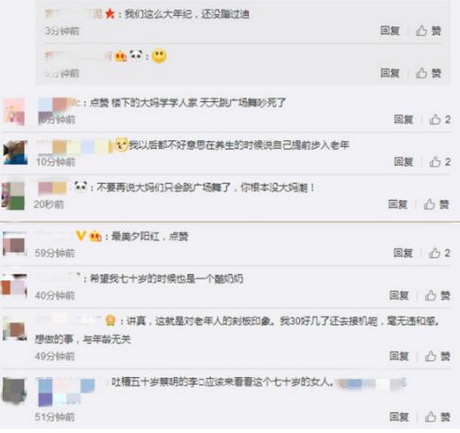Reply to the nested comment from 3分钟前

(390, 31)
